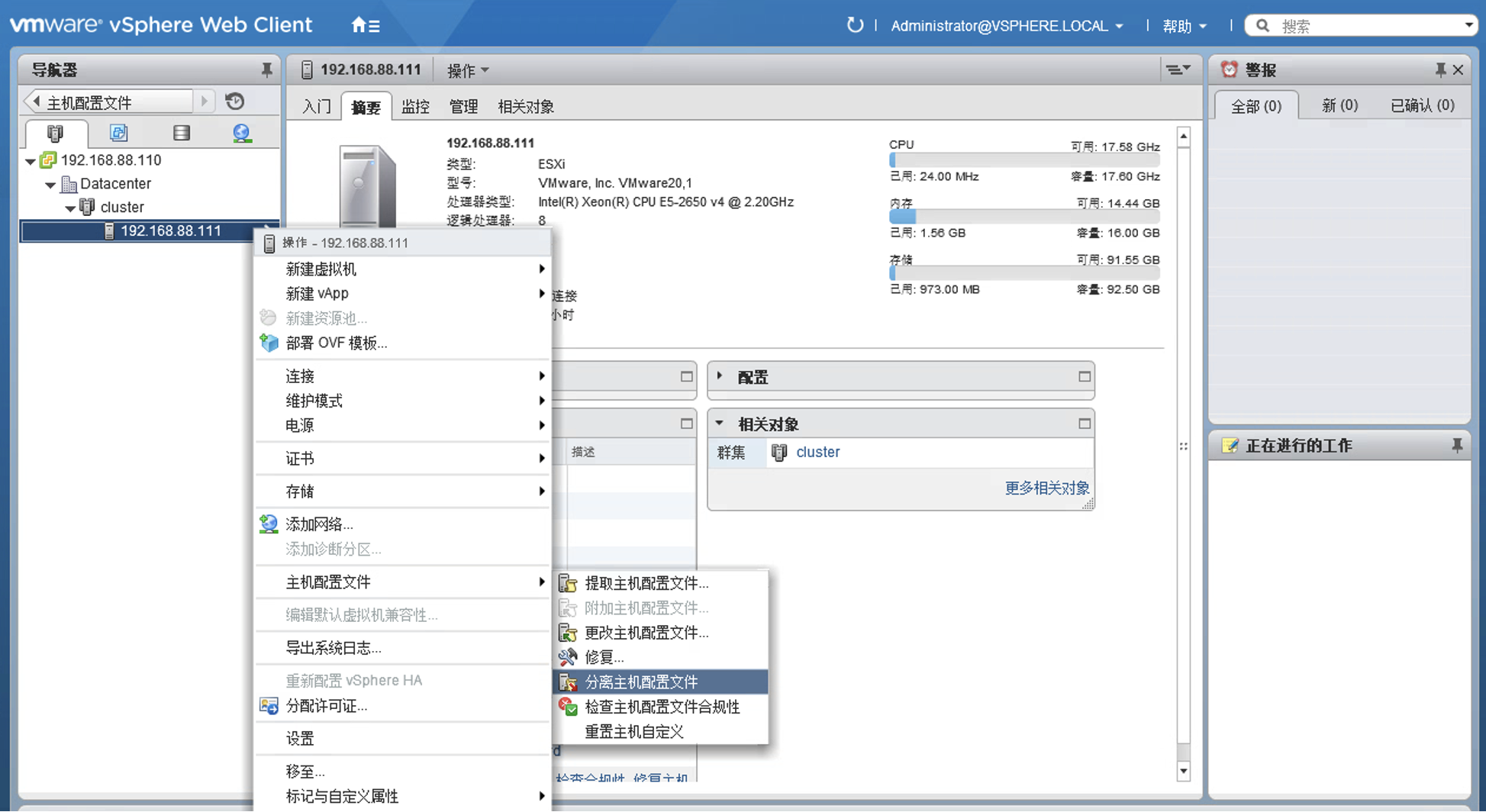The image size is (1486, 812).
Task: Open the 存储 submenu
Action: point(402,491)
